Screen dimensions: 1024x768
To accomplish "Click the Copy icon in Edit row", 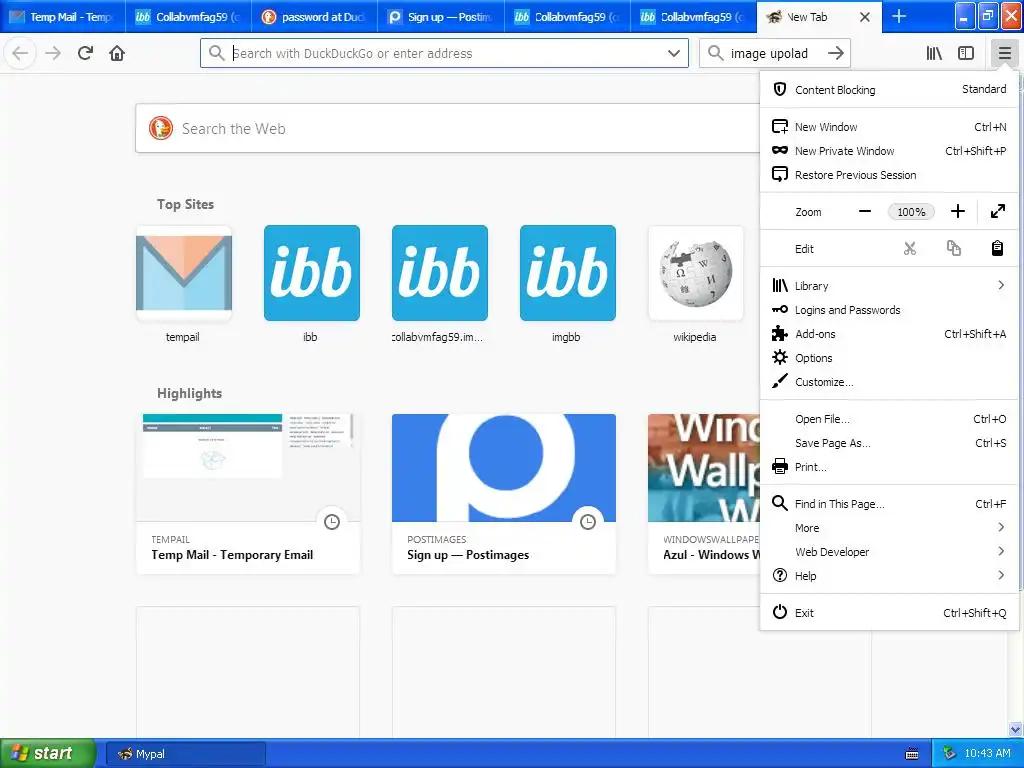I will pos(953,249).
